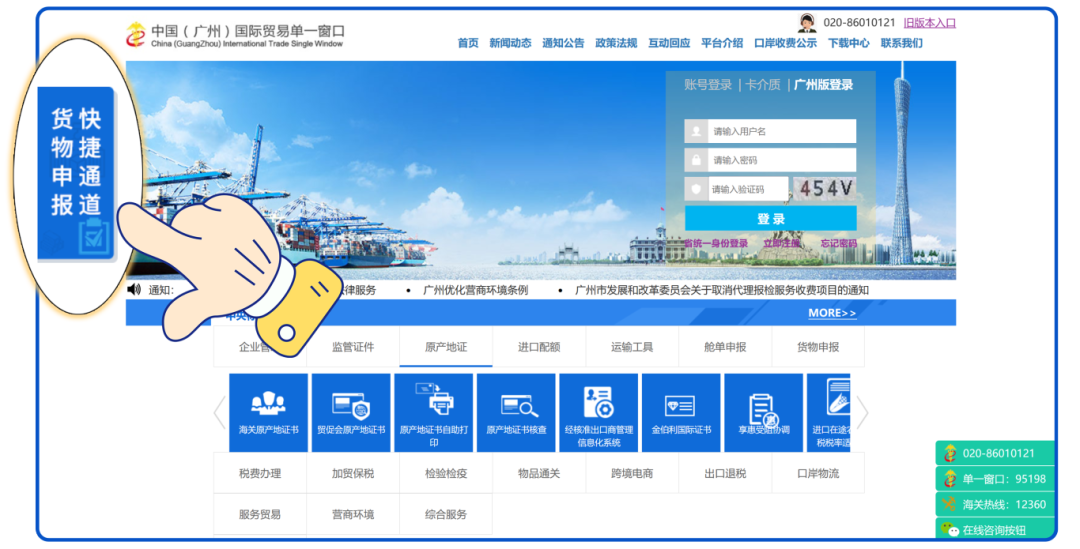This screenshot has width=1080, height=549.
Task: Open 口岸收费公示 in top navigation
Action: pyautogui.click(x=786, y=43)
